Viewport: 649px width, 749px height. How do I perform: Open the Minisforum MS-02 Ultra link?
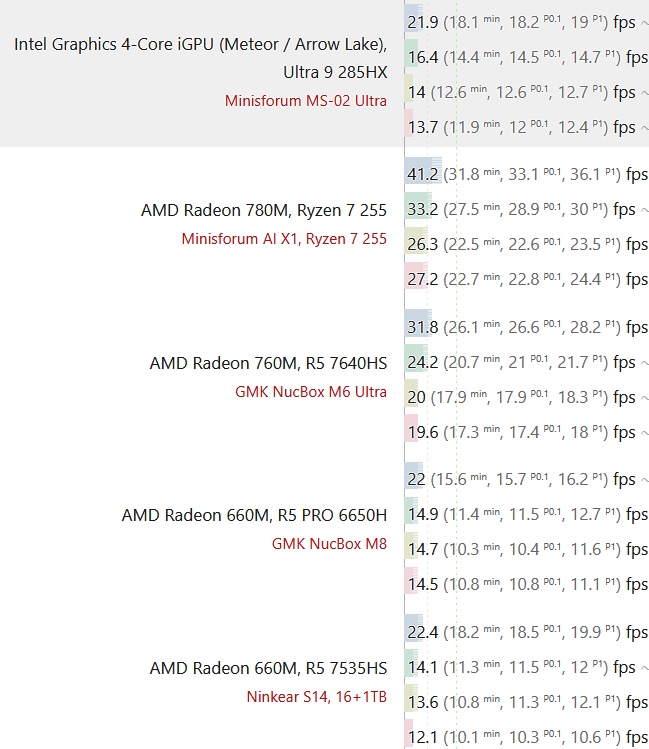(x=306, y=101)
